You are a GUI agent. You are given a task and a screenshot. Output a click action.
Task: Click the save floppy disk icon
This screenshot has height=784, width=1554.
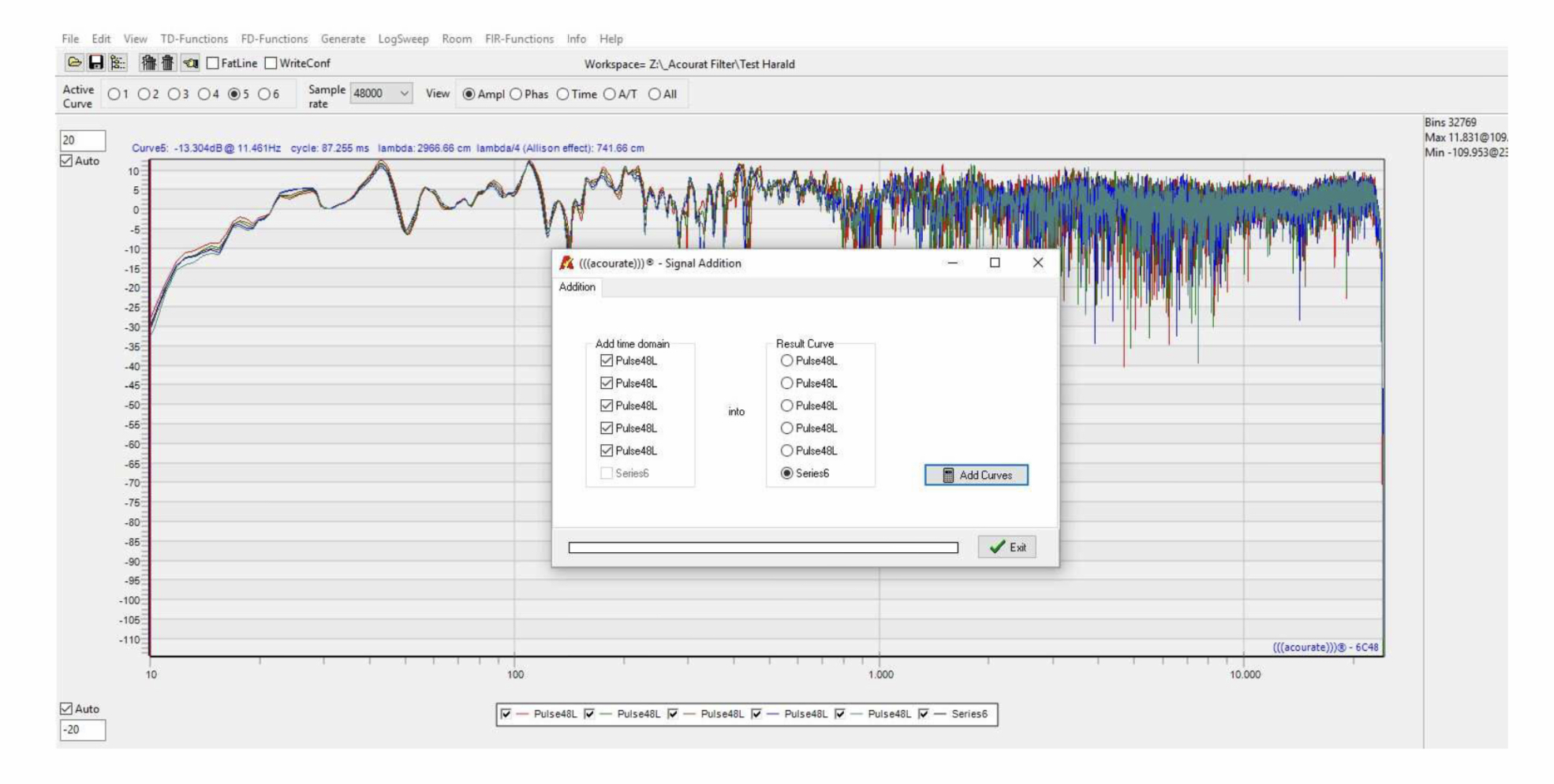95,62
